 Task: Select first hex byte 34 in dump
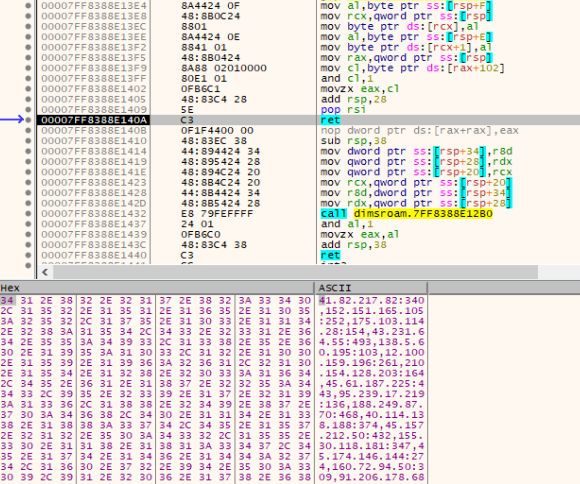[7, 300]
